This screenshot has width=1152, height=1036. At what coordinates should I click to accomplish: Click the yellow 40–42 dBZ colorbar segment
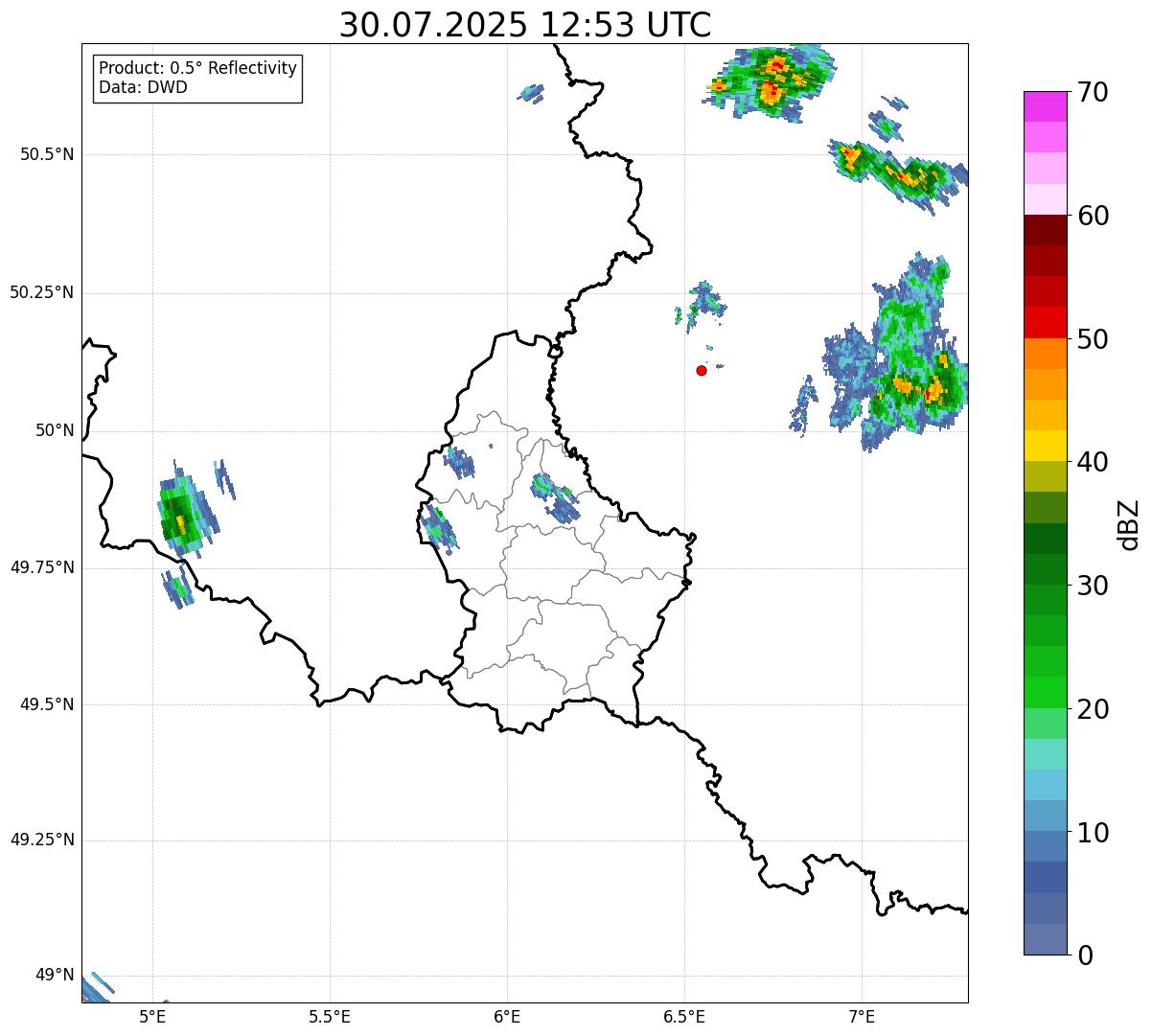pos(1046,446)
